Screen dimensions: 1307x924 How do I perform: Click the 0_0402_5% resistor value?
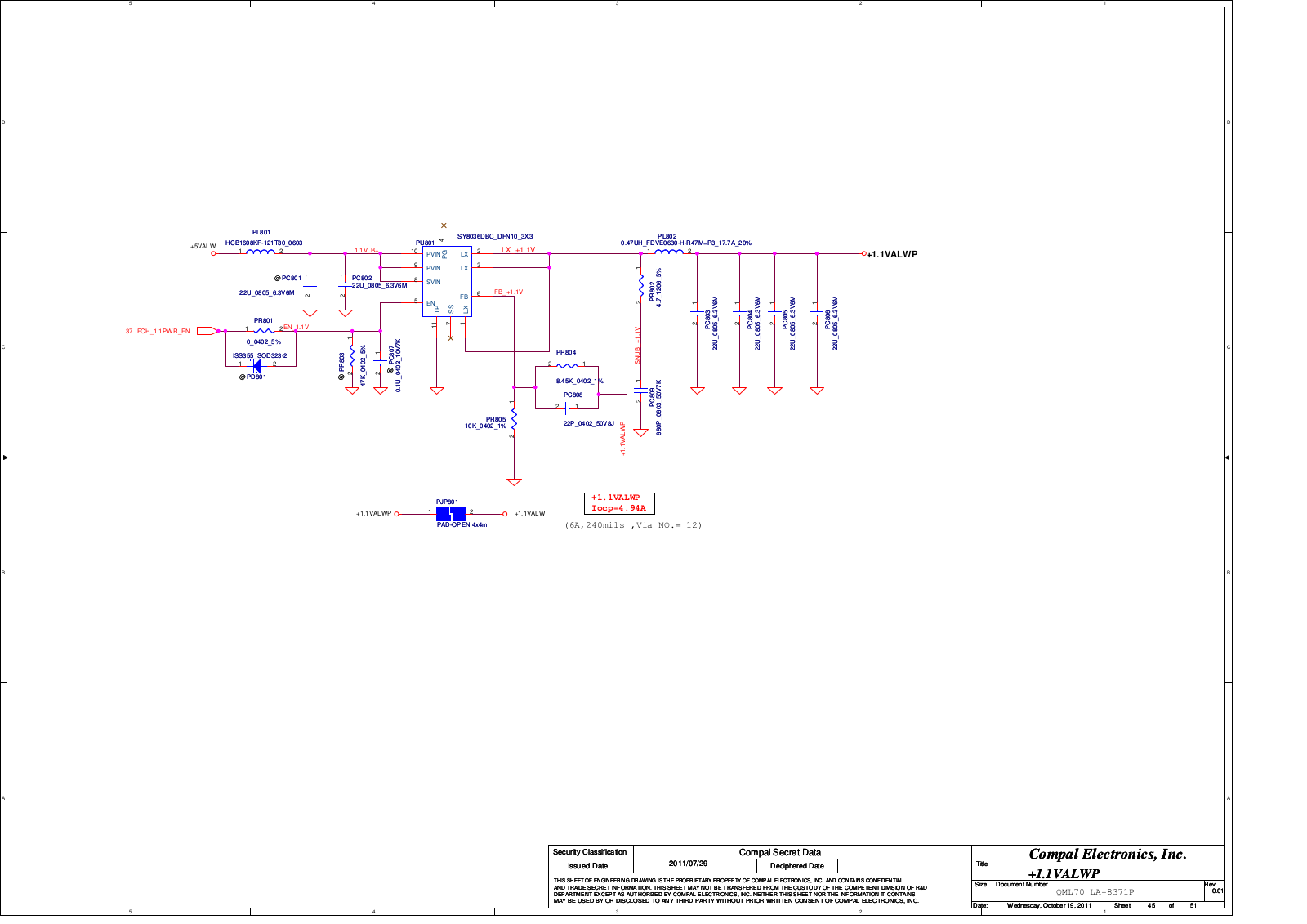263,341
